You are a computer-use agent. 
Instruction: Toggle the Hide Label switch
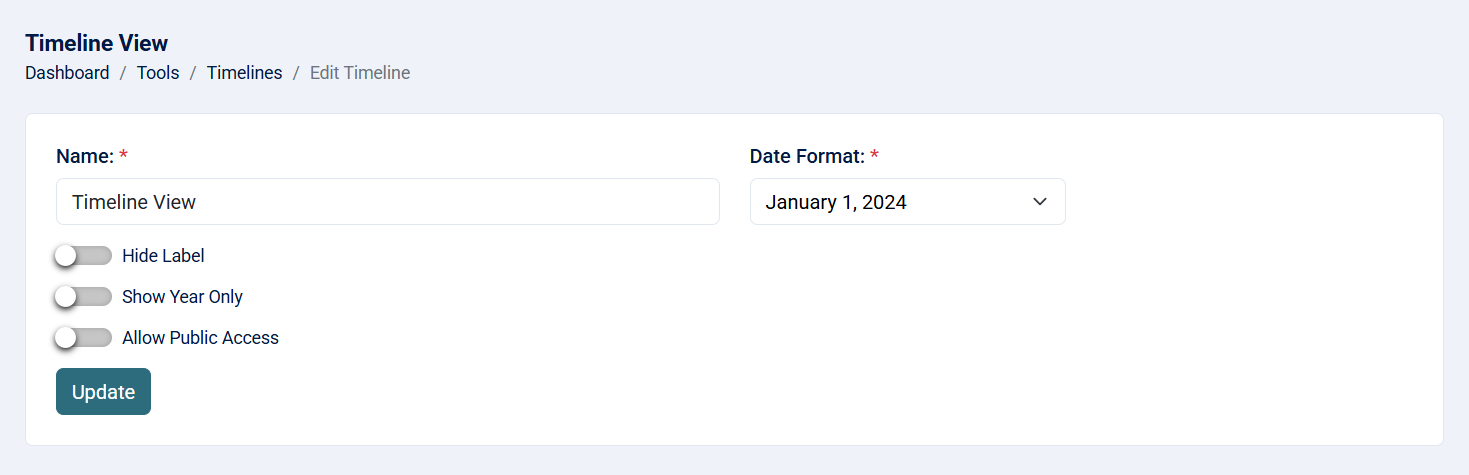[x=83, y=256]
